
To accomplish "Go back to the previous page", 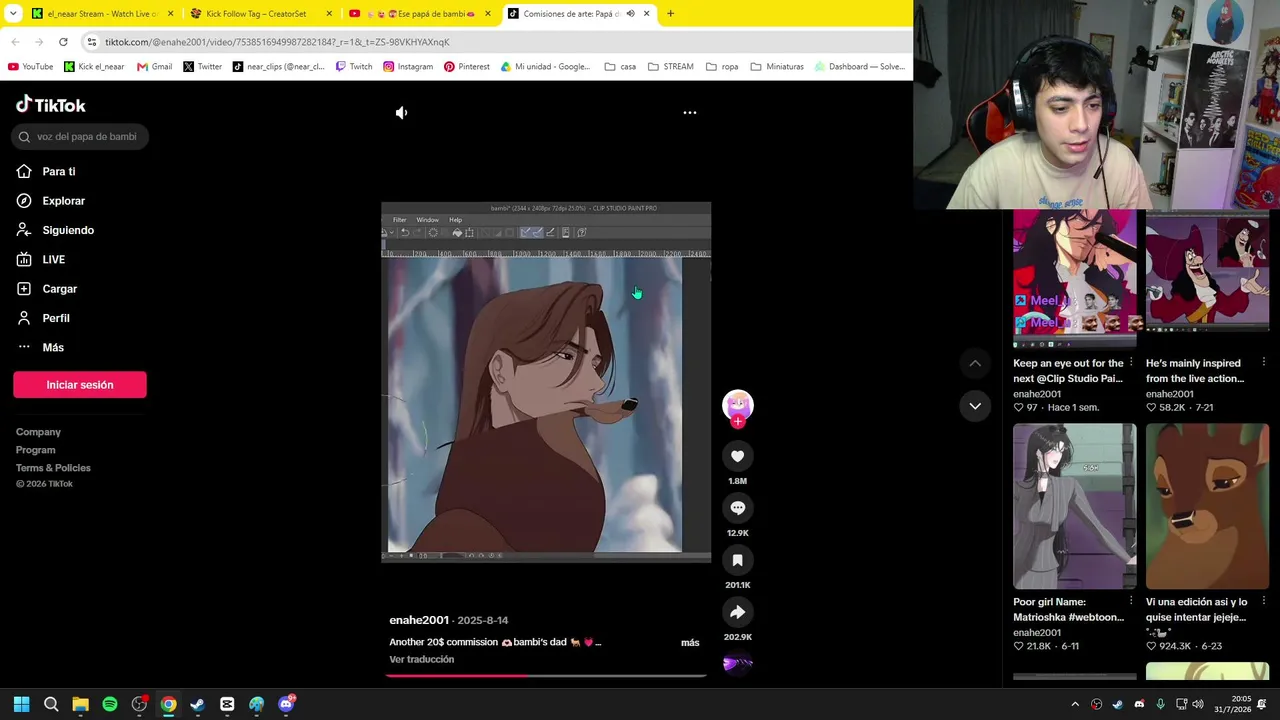I will [x=15, y=42].
